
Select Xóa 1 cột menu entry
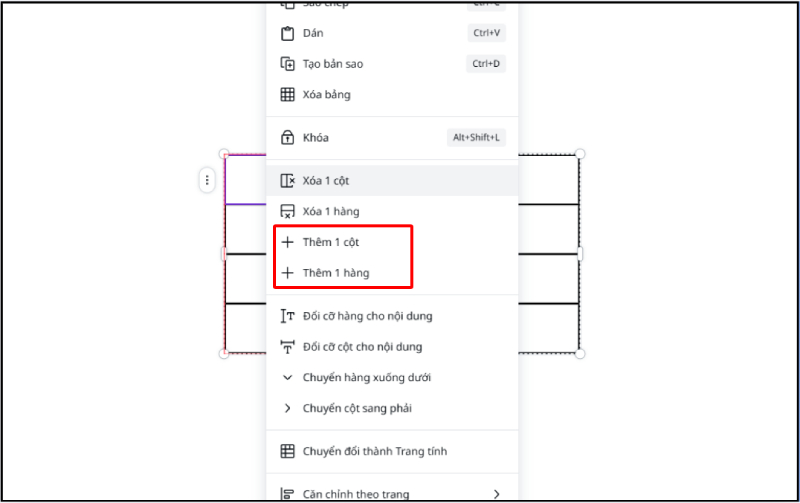(x=325, y=181)
